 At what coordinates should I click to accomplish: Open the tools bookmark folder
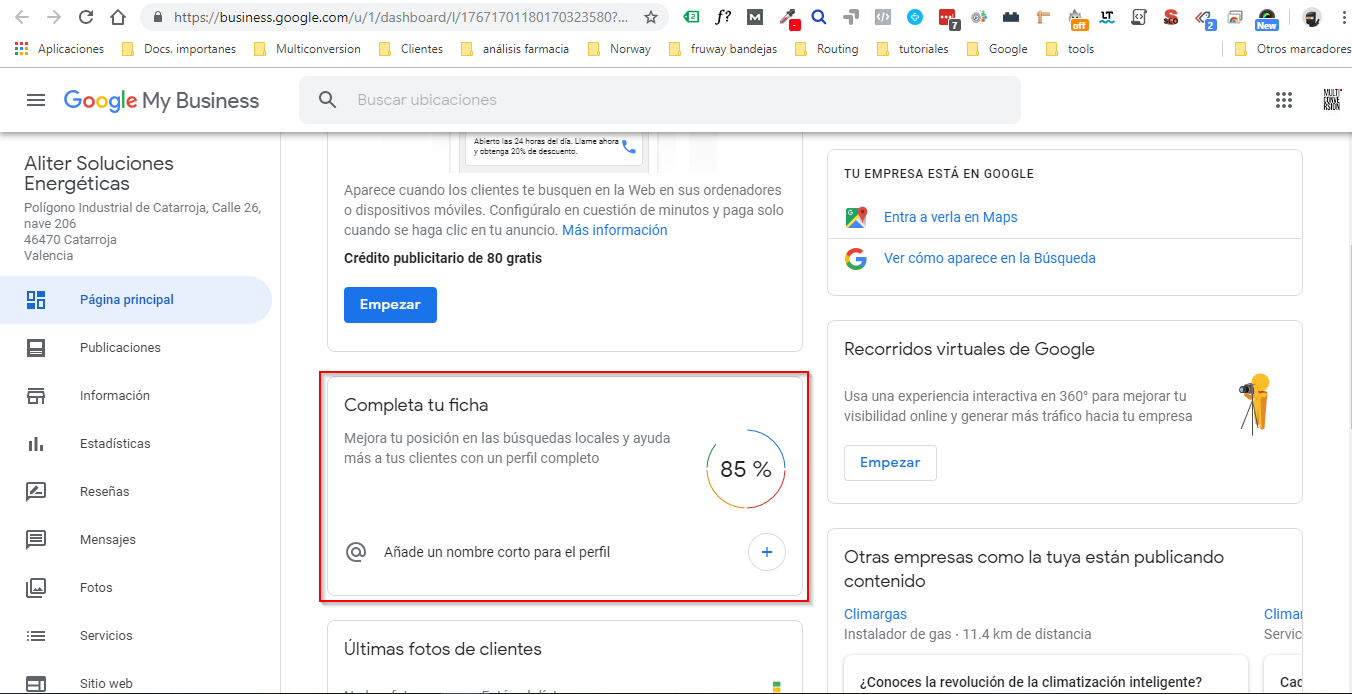tap(1070, 49)
